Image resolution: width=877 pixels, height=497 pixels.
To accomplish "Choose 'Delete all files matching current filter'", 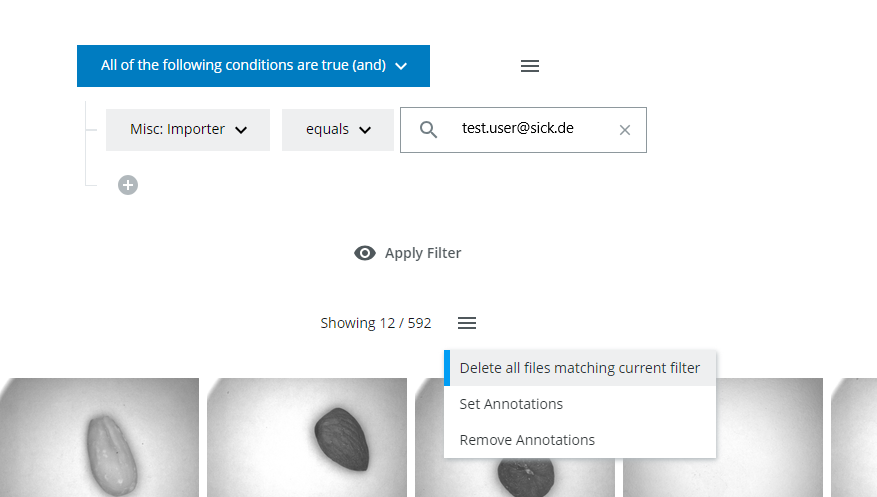I will [x=580, y=368].
